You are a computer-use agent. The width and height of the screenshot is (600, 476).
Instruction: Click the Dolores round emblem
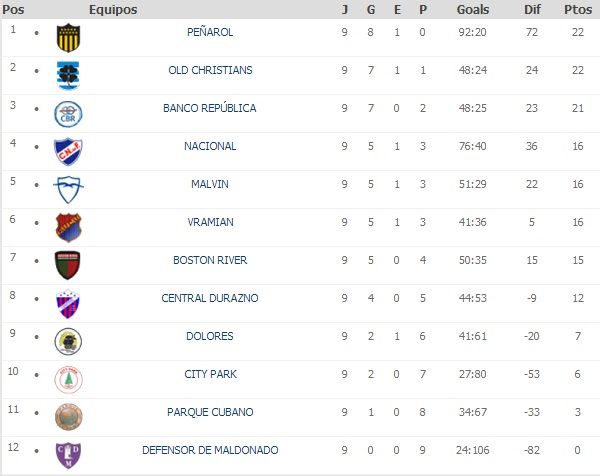coord(68,341)
